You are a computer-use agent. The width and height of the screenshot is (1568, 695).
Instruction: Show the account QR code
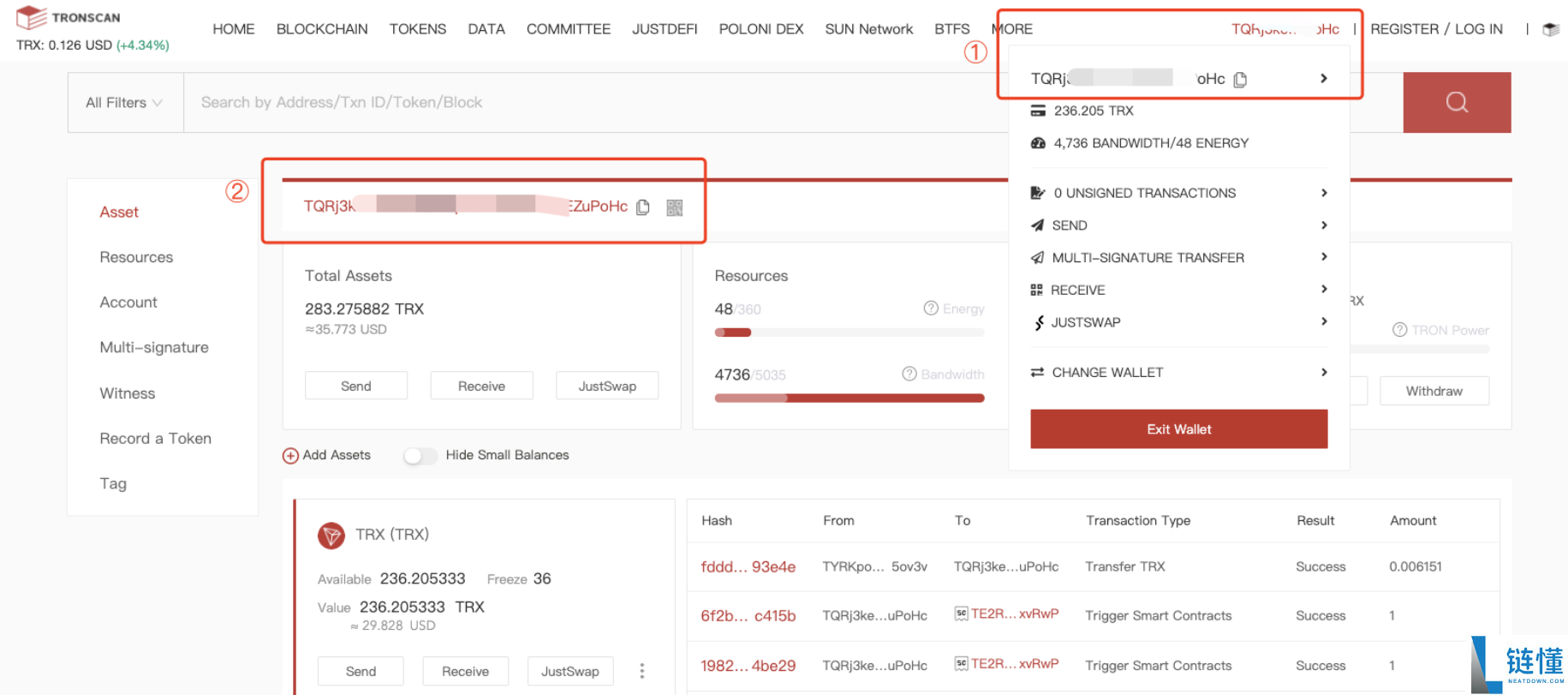675,207
